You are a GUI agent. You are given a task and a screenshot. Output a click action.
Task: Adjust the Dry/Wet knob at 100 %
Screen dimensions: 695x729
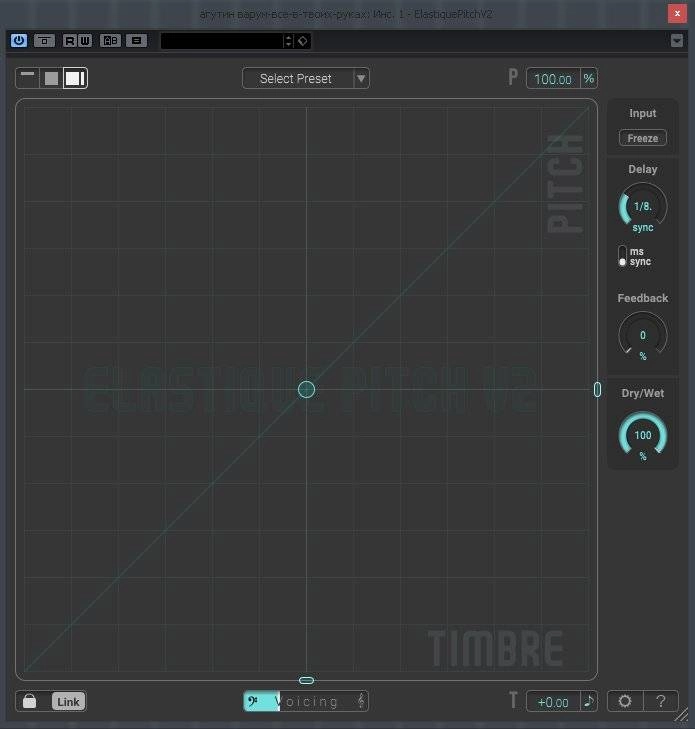(642, 435)
